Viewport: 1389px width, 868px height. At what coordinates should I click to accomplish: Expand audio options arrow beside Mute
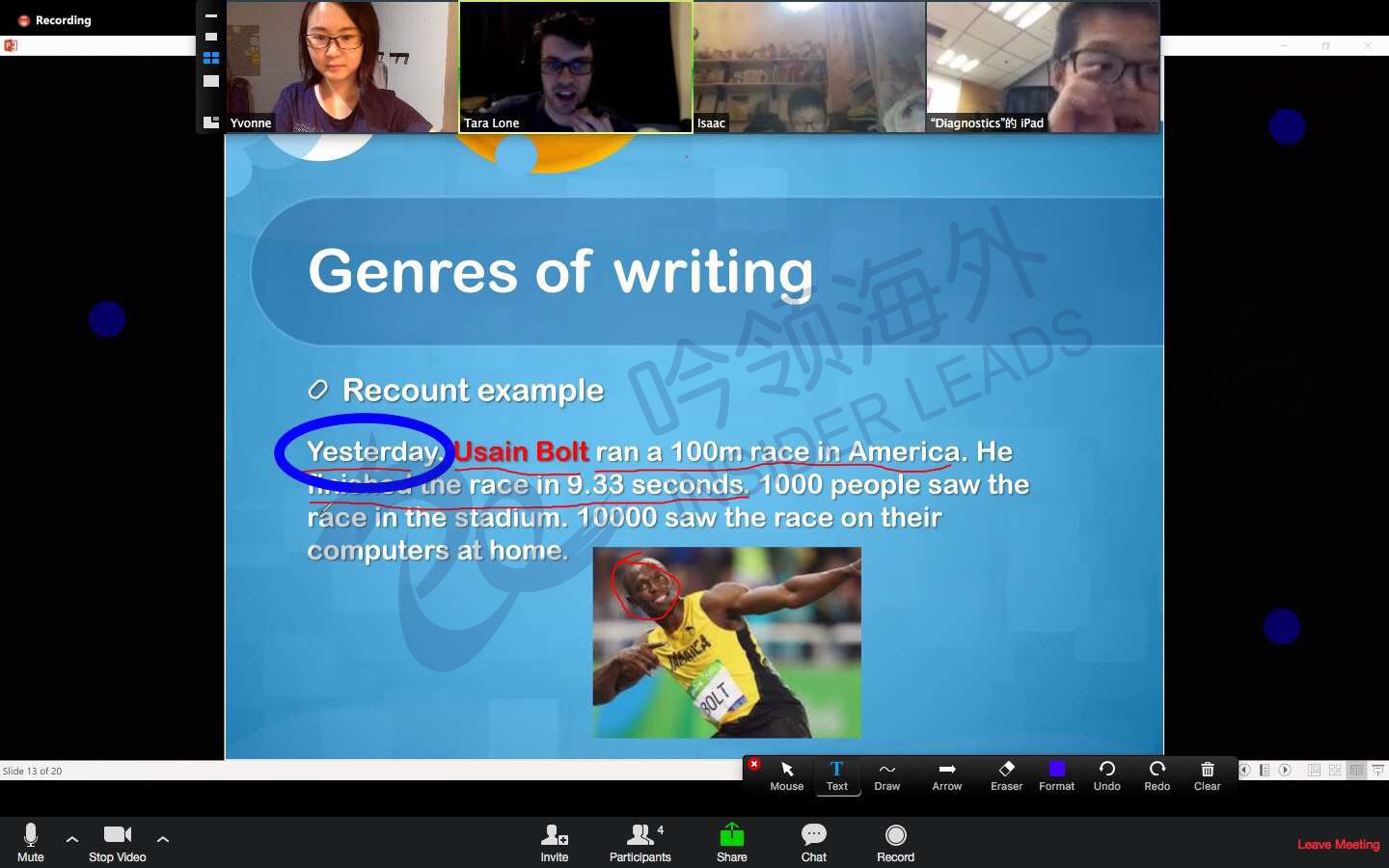(72, 839)
